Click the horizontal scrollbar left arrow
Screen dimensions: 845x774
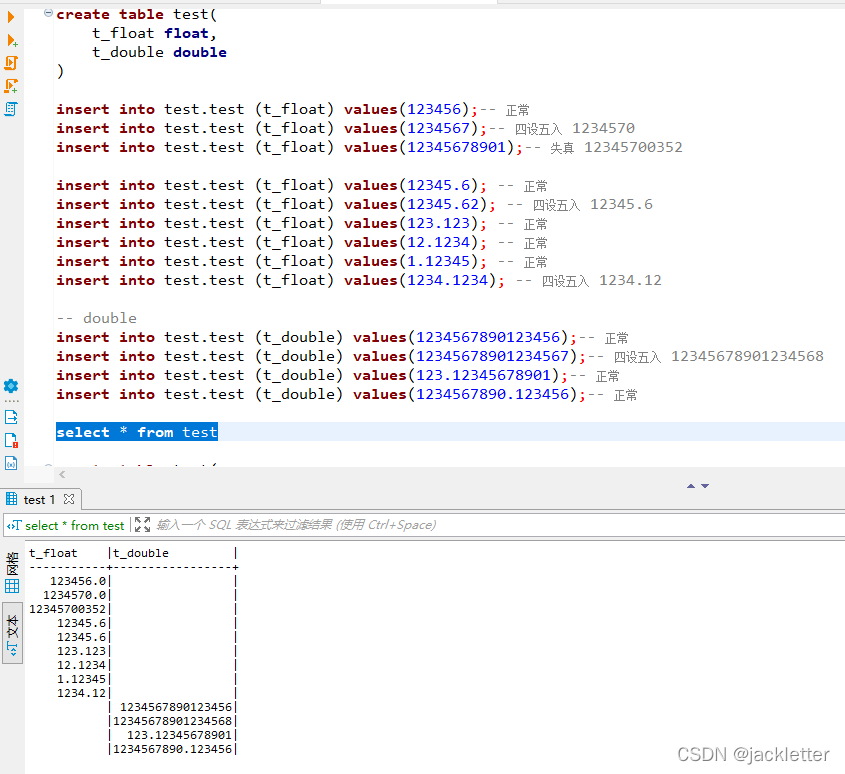tap(63, 474)
